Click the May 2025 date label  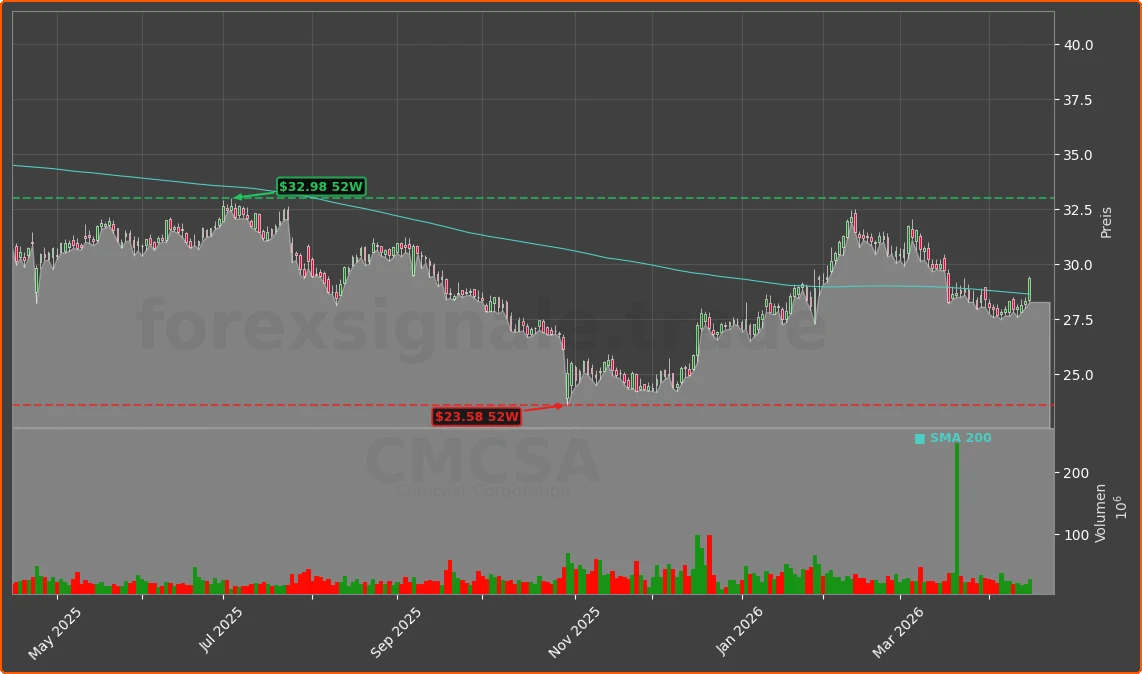pos(55,634)
